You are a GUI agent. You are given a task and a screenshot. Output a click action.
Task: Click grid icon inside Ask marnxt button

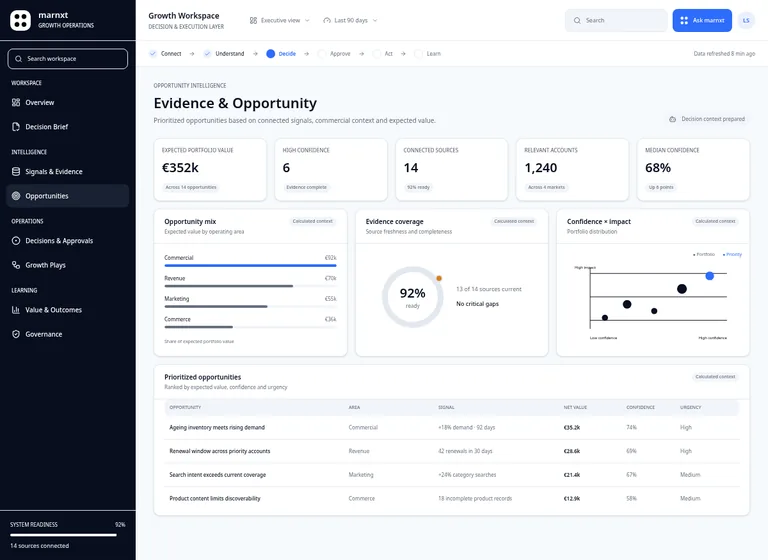(684, 21)
